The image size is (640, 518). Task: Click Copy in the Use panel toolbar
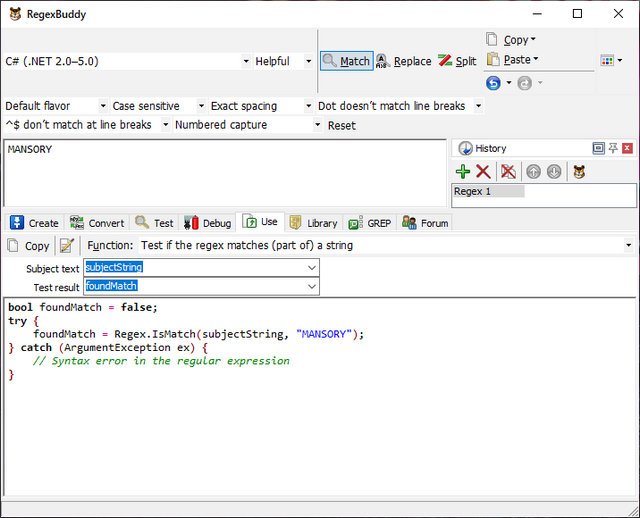(28, 245)
